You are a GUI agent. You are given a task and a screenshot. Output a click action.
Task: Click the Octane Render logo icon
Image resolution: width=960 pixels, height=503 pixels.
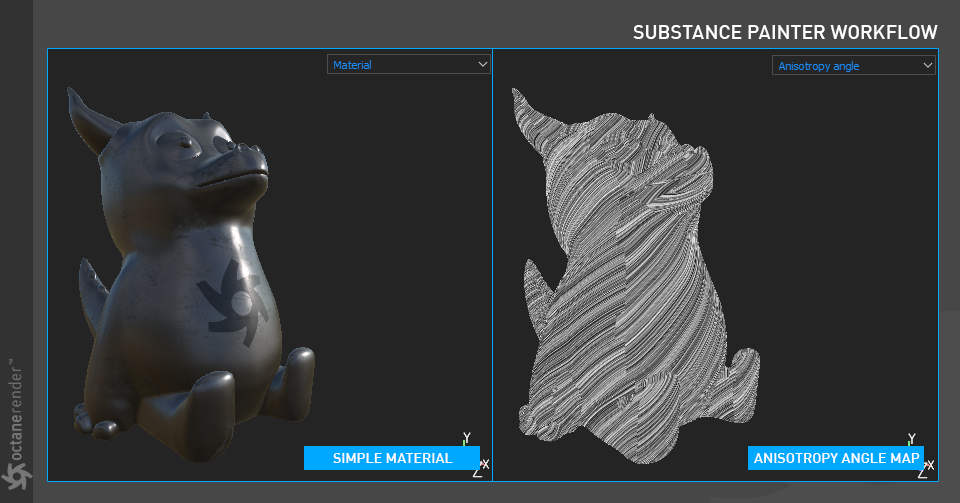[16, 475]
